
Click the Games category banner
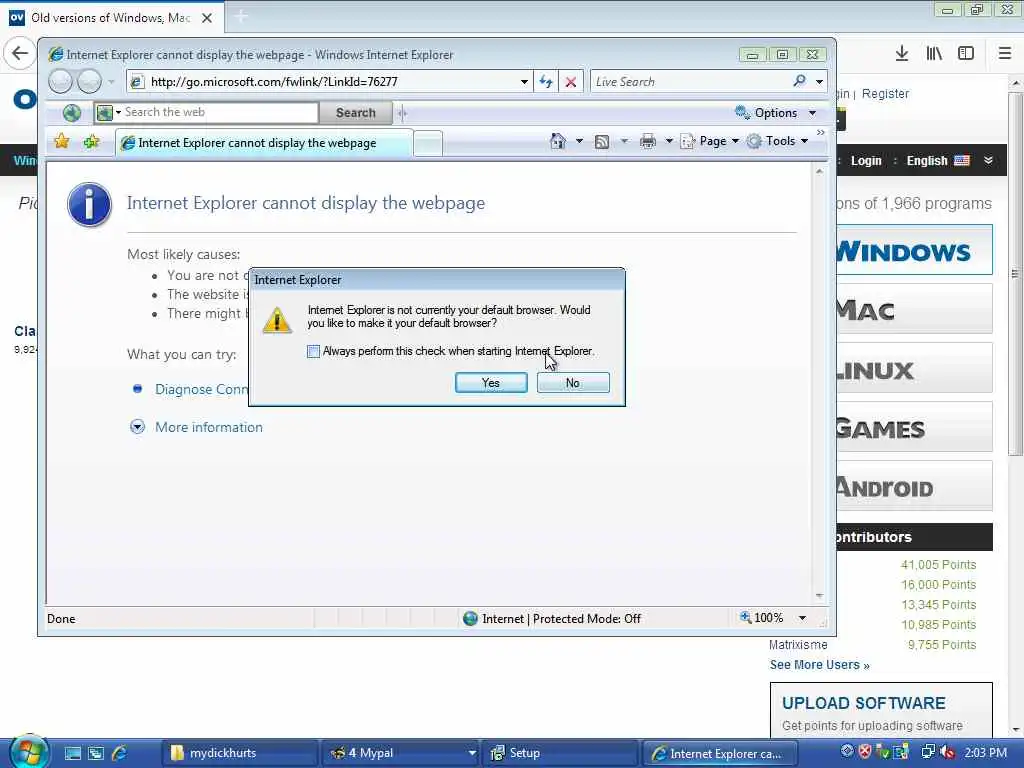(914, 427)
